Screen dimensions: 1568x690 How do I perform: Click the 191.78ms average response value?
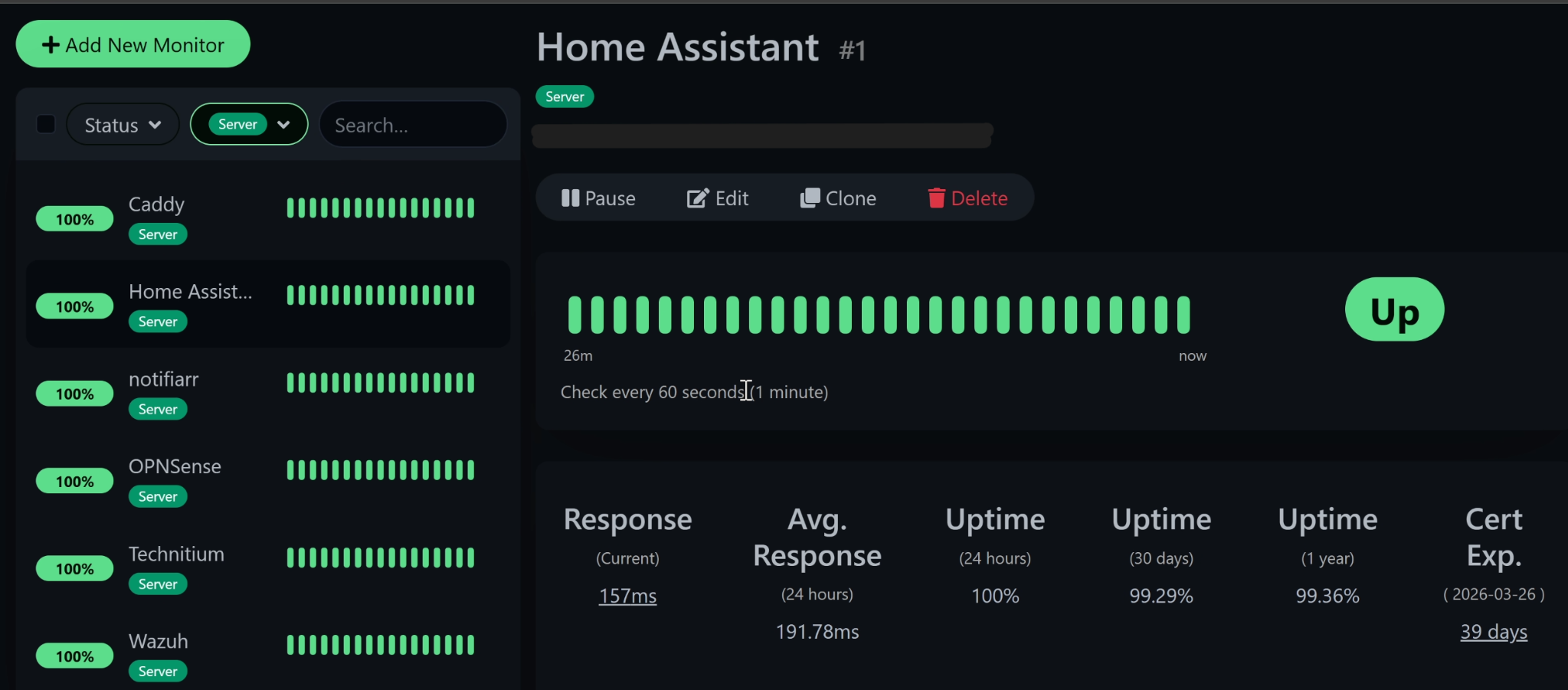817,632
